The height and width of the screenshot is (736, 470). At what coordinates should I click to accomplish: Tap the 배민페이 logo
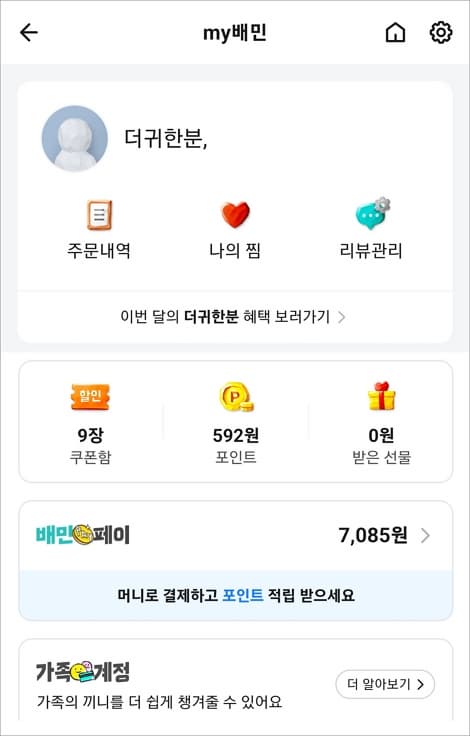pos(83,535)
